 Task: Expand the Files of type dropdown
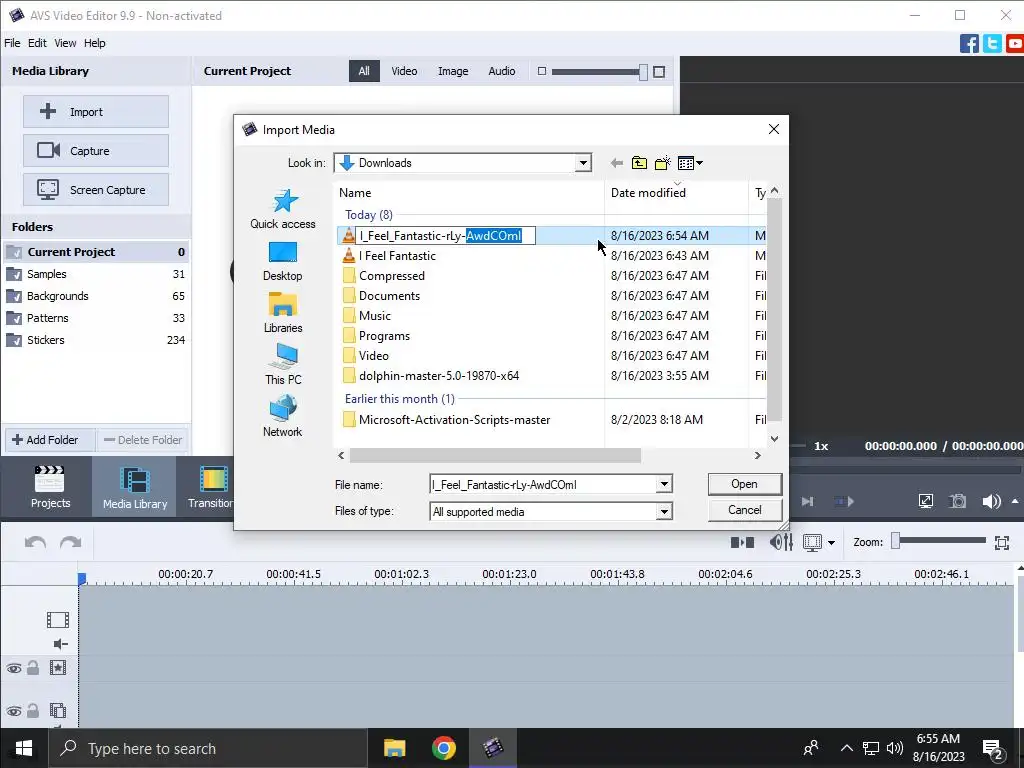(664, 511)
